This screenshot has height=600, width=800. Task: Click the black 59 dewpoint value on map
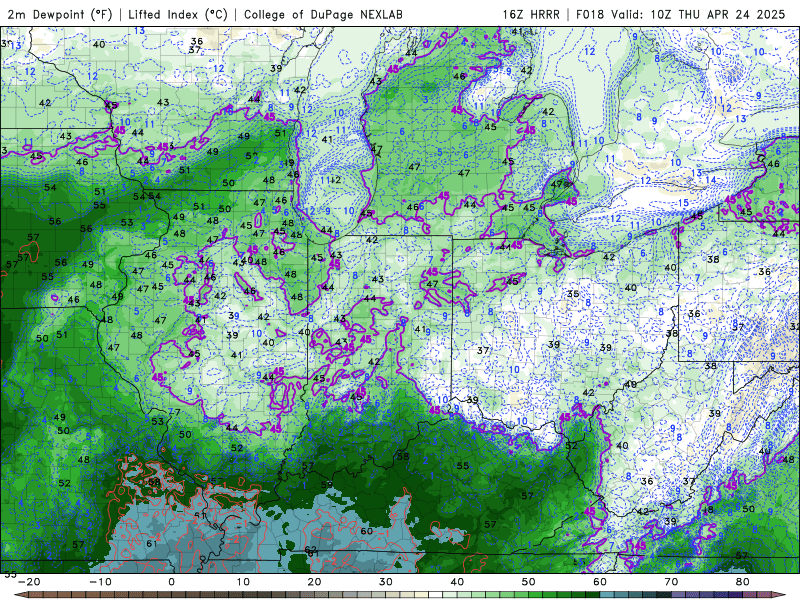point(327,485)
